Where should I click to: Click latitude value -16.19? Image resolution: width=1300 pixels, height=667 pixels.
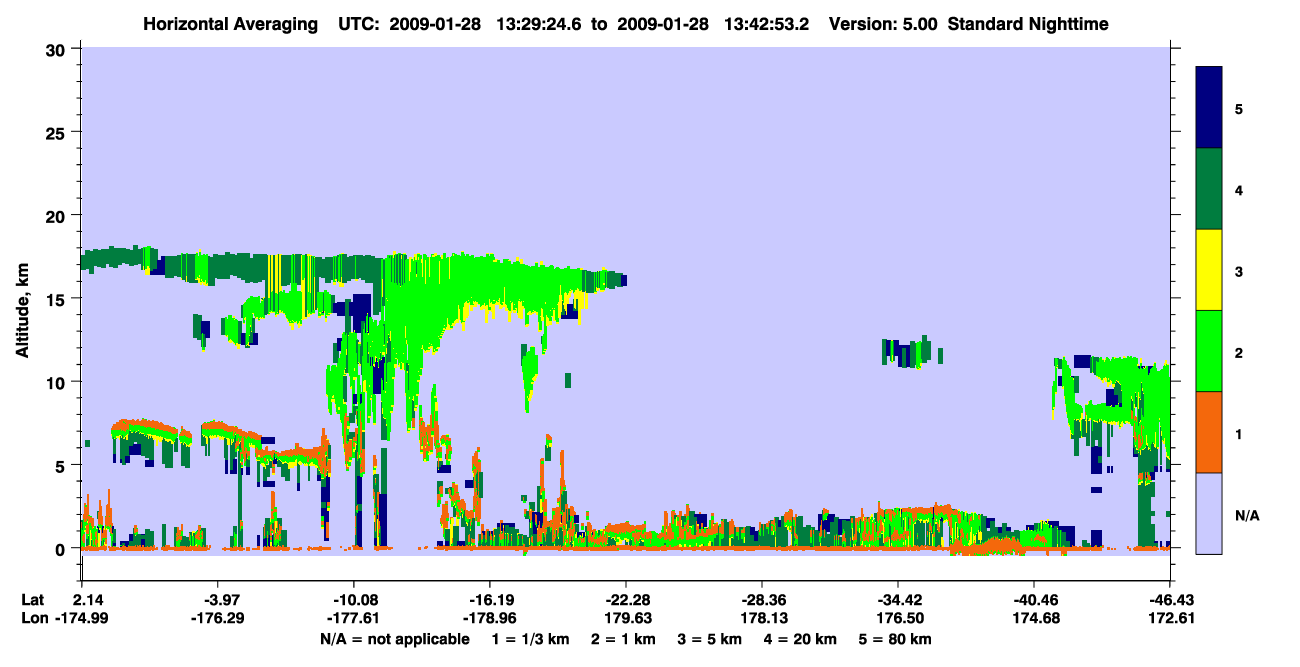pos(489,599)
